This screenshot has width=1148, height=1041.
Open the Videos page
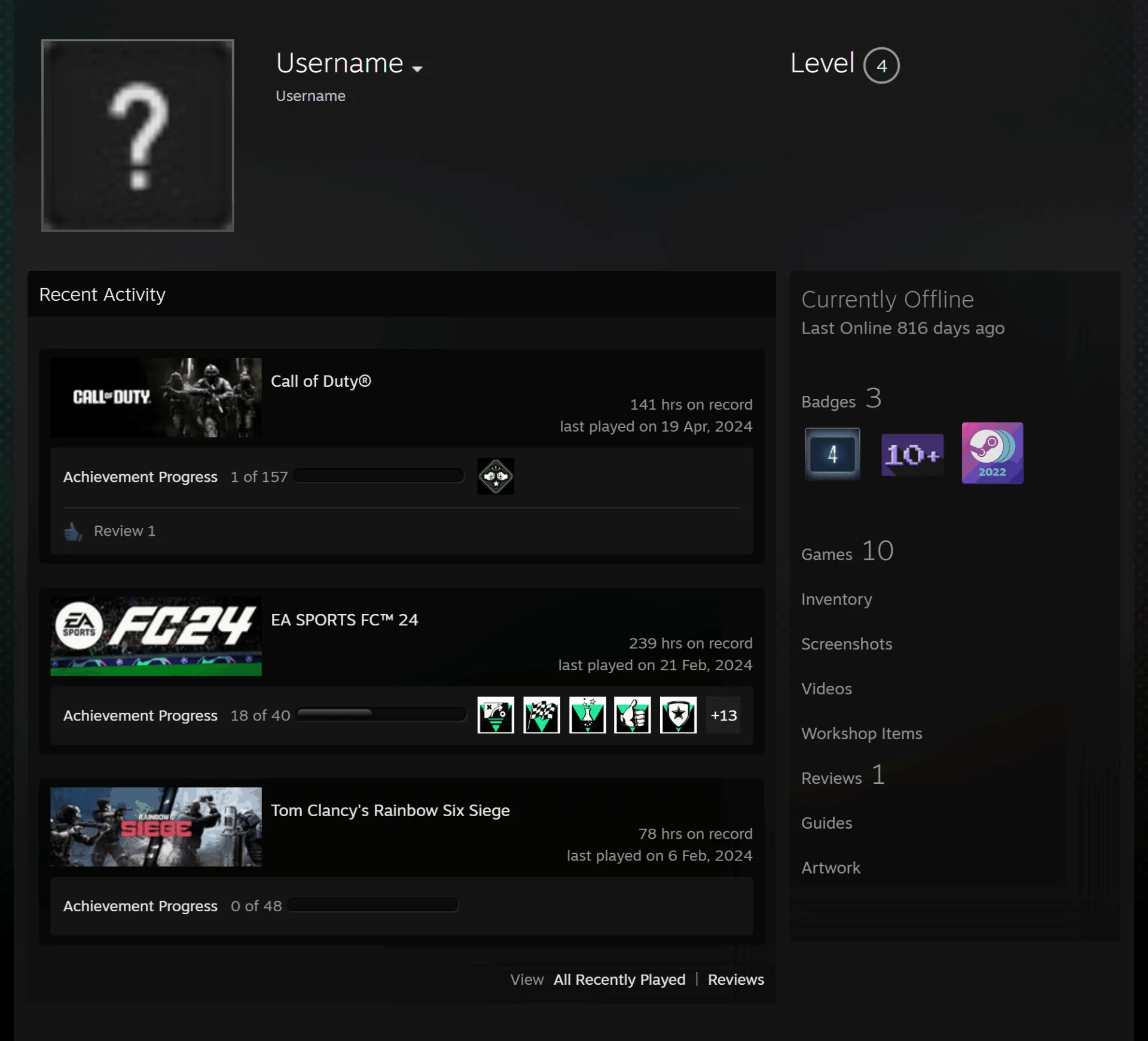pyautogui.click(x=826, y=689)
